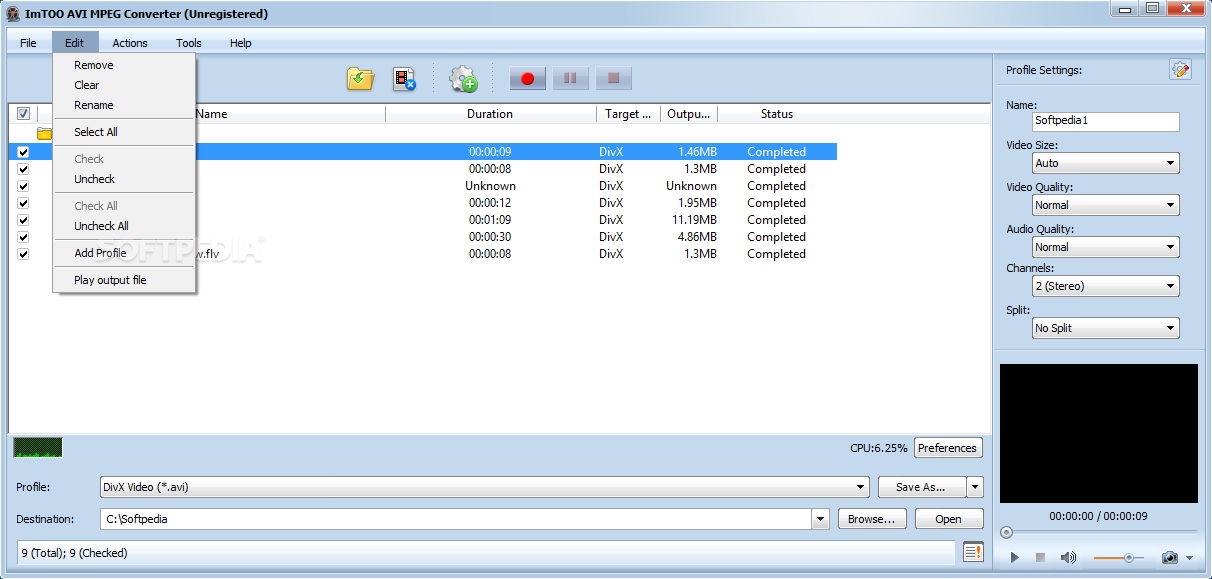This screenshot has height=579, width=1212.
Task: Uncheck the row with duration 00:00:12
Action: (23, 203)
